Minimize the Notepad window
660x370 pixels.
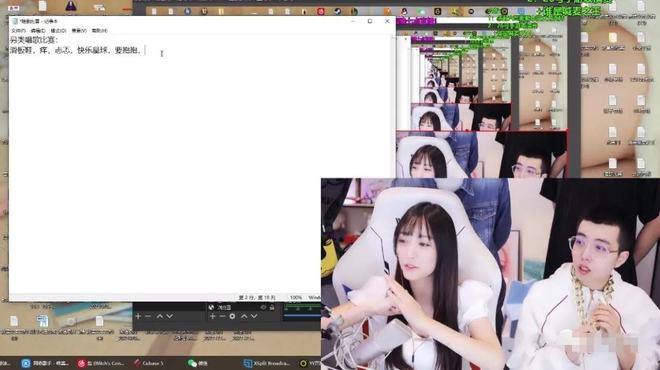353,21
